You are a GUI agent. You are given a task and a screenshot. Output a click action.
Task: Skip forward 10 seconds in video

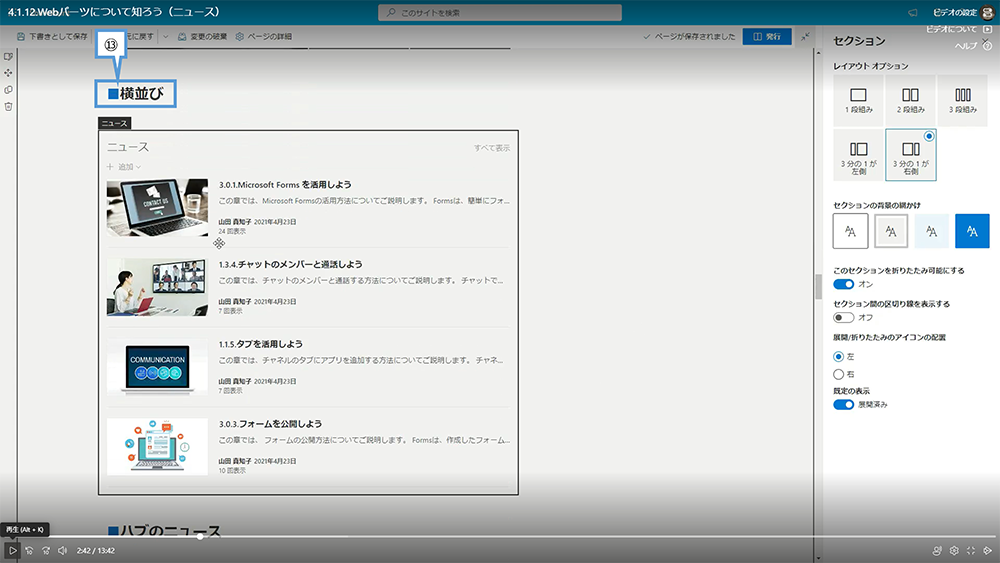[x=46, y=550]
